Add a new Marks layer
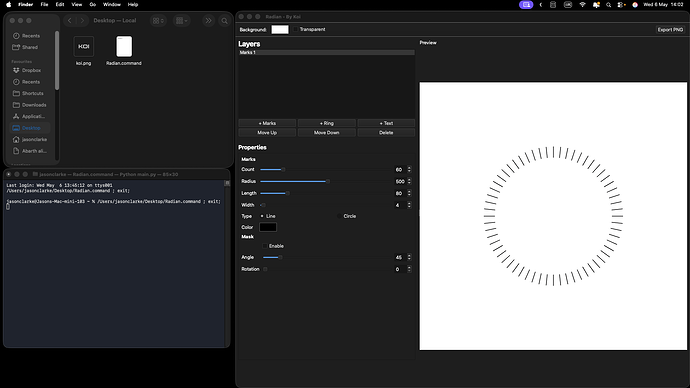This screenshot has height=388, width=690. pyautogui.click(x=267, y=123)
